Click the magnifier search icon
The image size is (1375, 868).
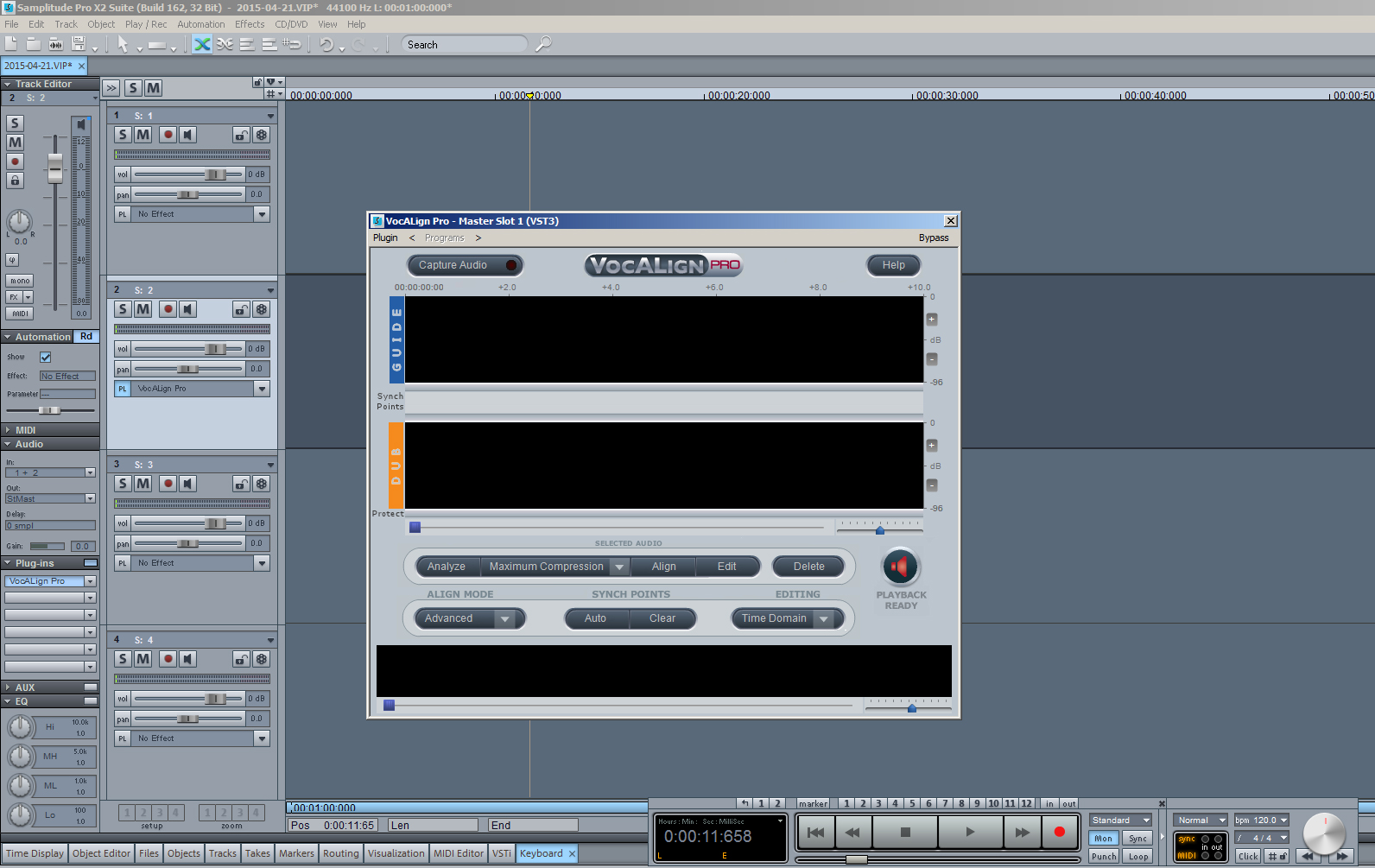coord(543,44)
